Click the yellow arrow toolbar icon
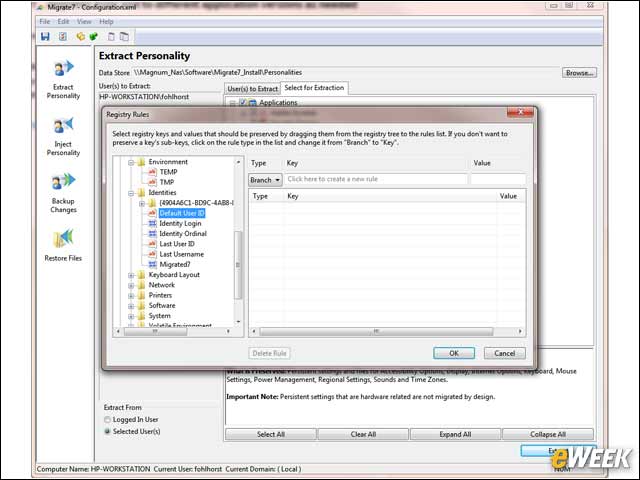This screenshot has height=480, width=640. coord(80,36)
